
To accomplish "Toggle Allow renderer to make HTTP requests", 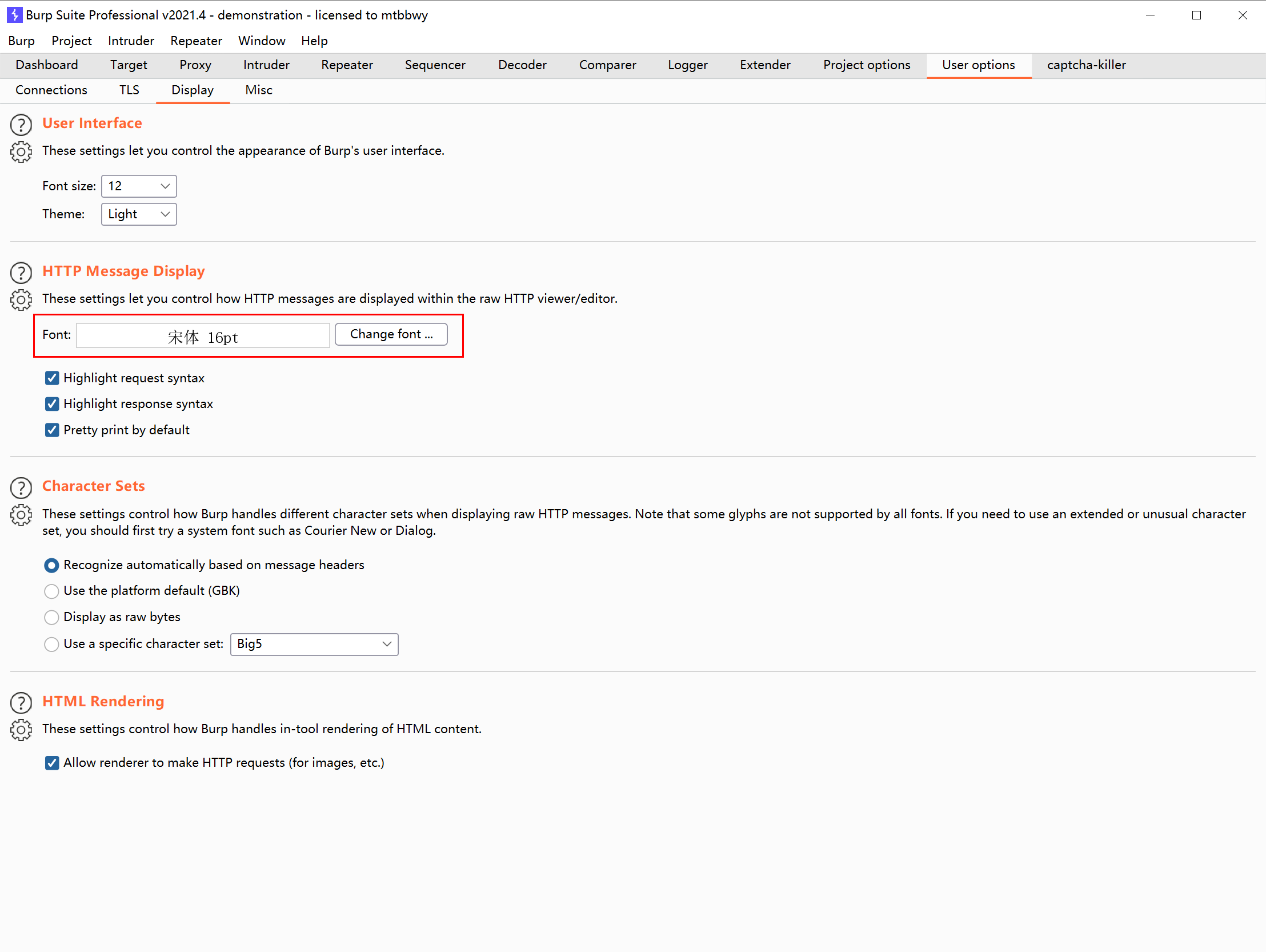I will (x=51, y=763).
